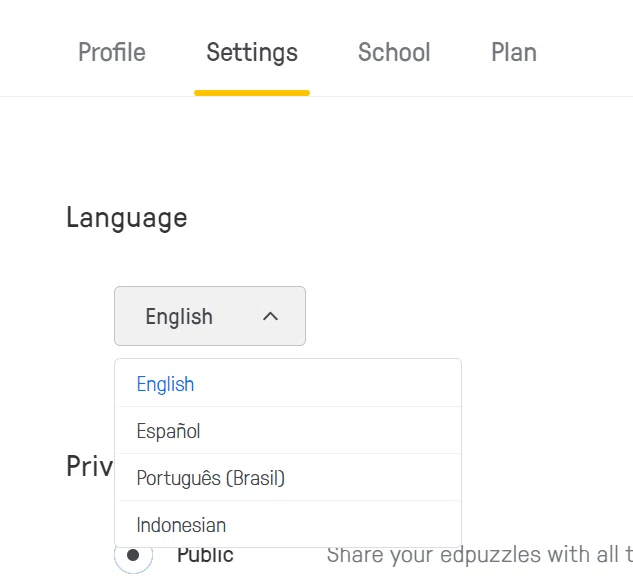Pick Português (Brasil) in the dropdown
The width and height of the screenshot is (633, 587).
(x=288, y=478)
